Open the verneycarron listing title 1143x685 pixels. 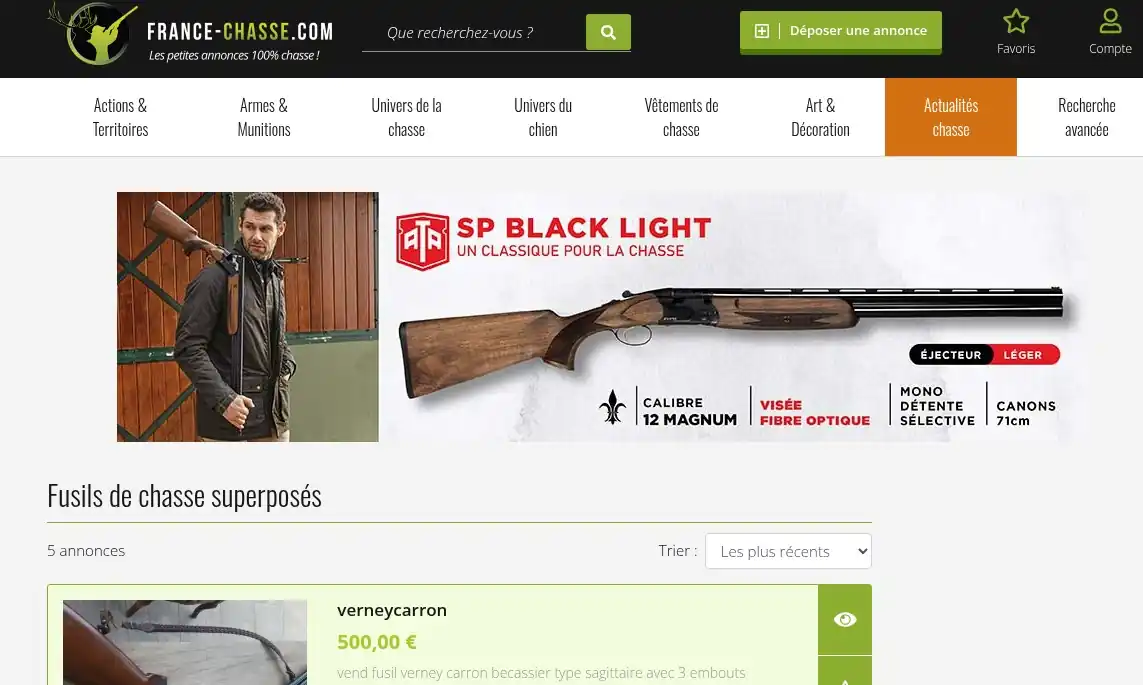(391, 611)
